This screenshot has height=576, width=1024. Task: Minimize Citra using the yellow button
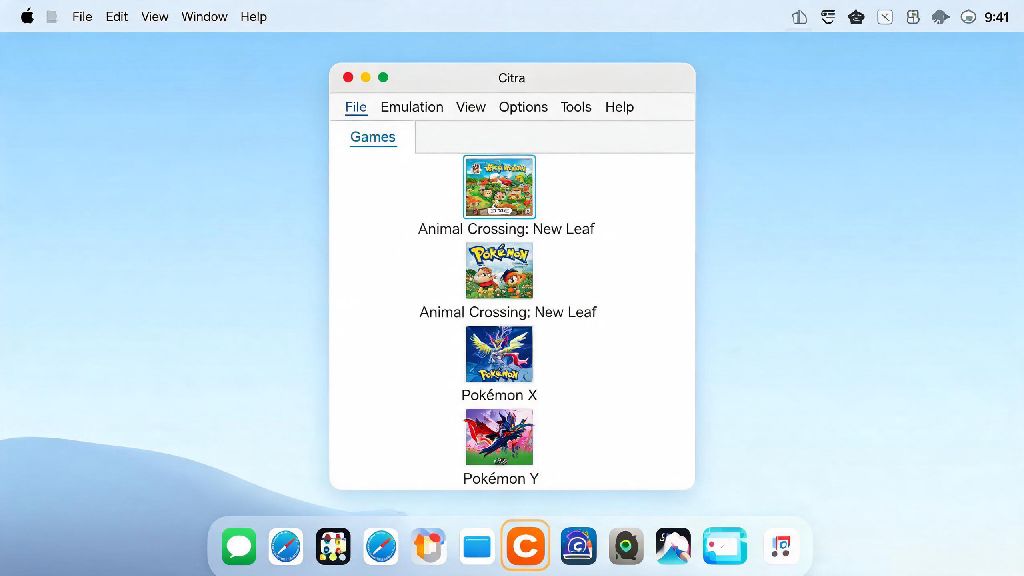click(366, 77)
